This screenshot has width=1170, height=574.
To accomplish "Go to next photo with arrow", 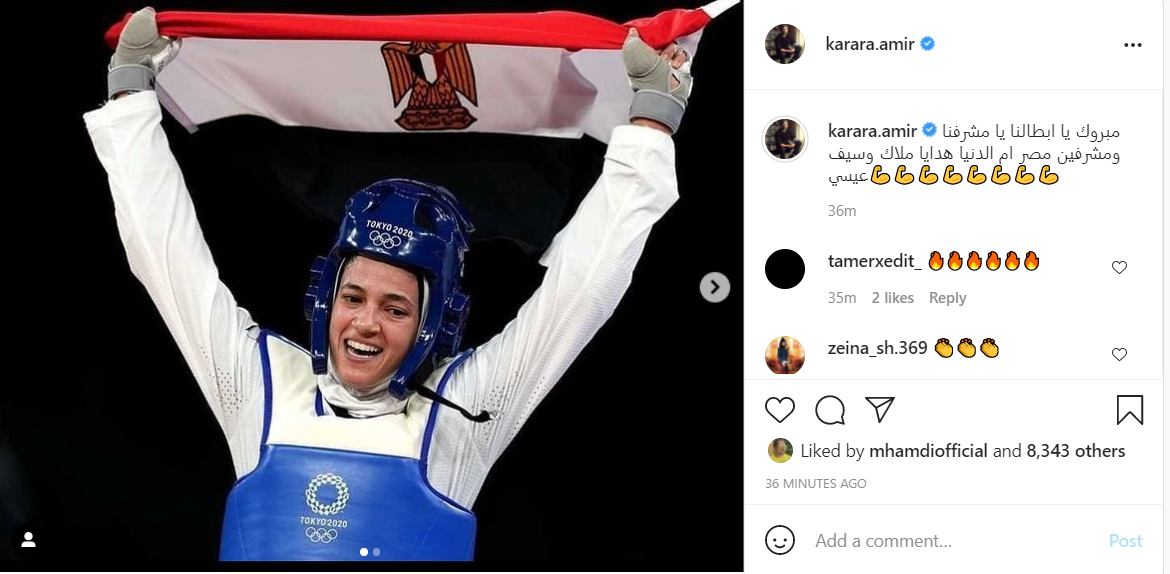I will pos(714,287).
